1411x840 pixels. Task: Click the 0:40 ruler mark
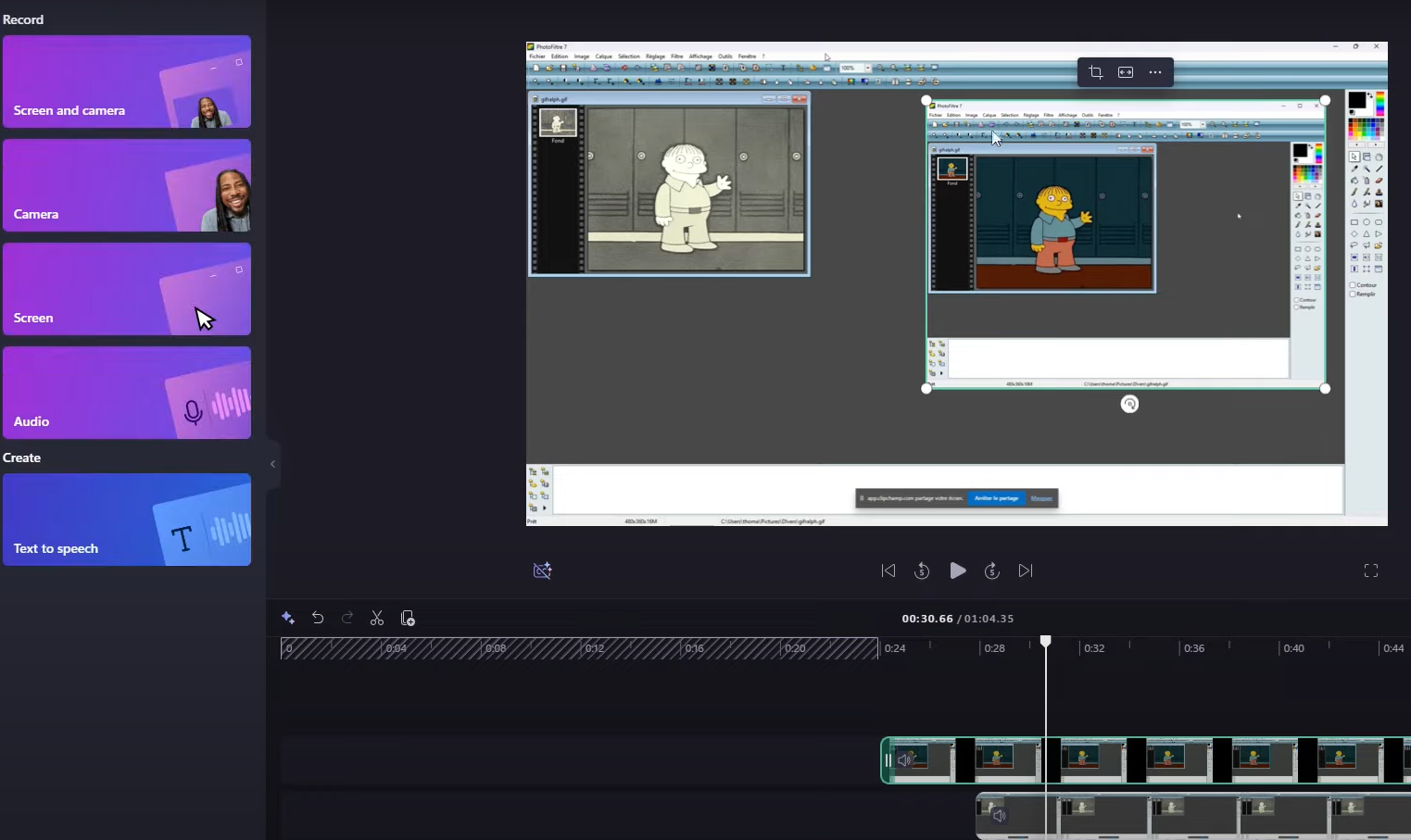coord(1293,648)
